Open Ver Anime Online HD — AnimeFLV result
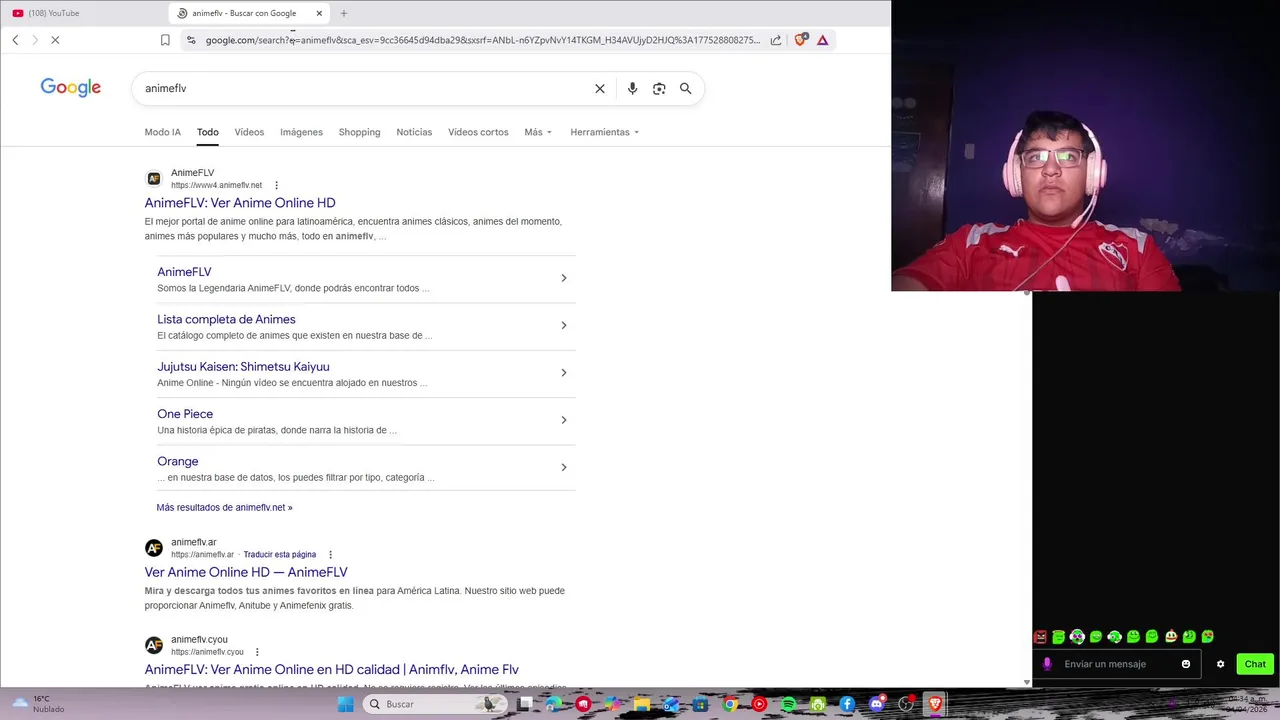Image resolution: width=1280 pixels, height=720 pixels. tap(246, 572)
